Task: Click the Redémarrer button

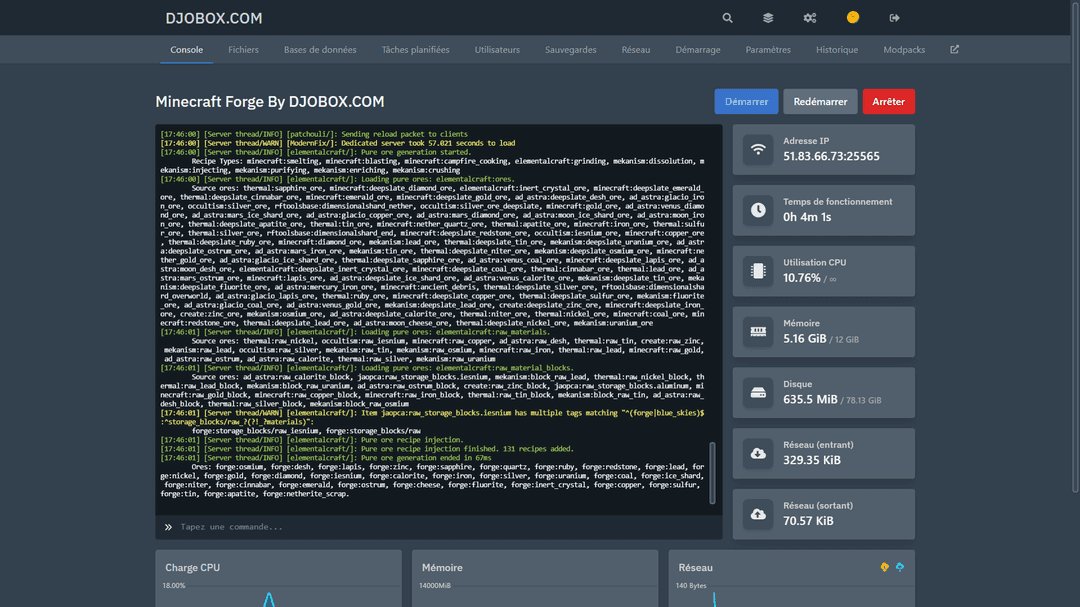Action: [x=820, y=101]
